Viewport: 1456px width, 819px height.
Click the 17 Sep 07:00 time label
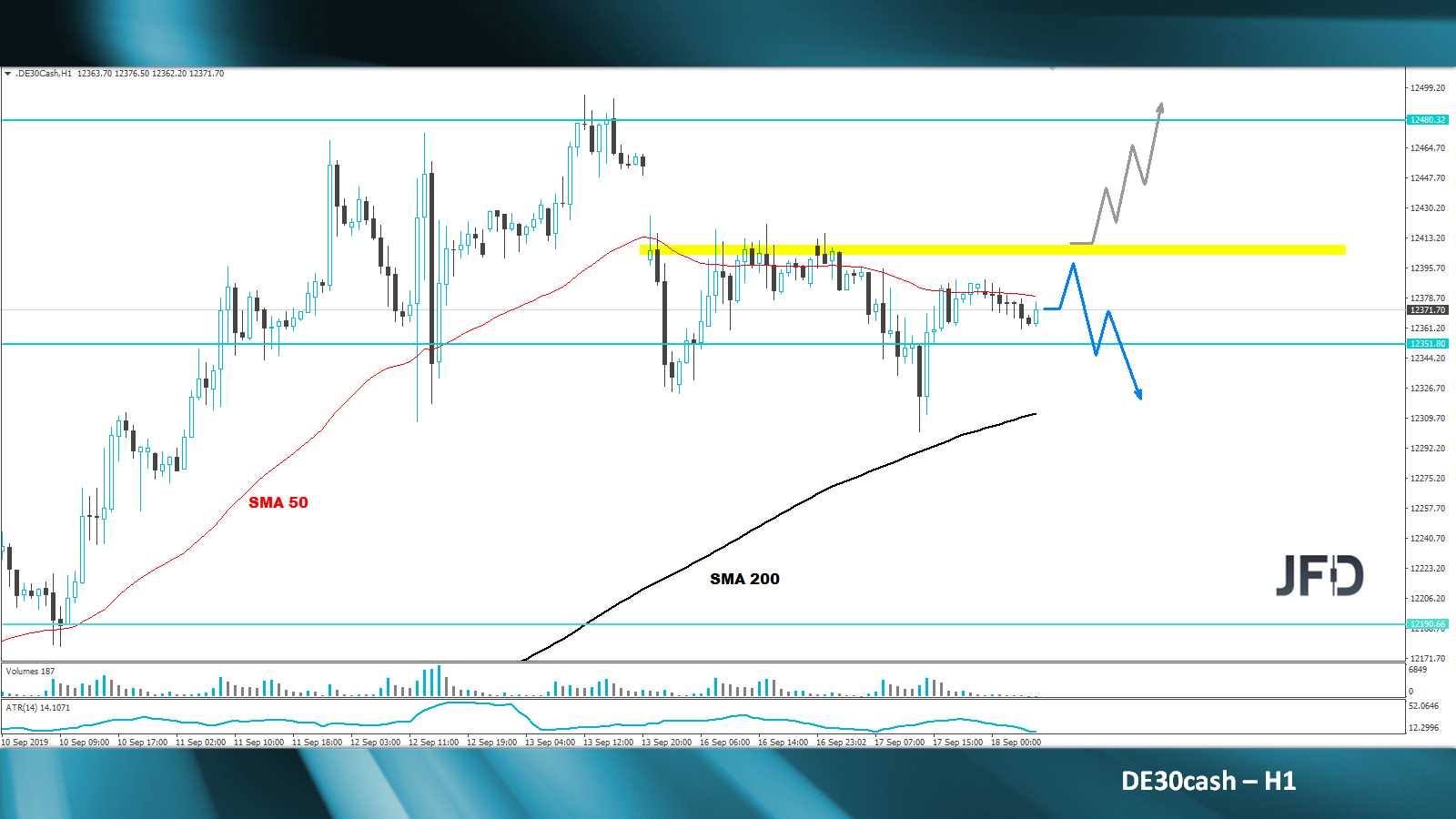point(899,743)
